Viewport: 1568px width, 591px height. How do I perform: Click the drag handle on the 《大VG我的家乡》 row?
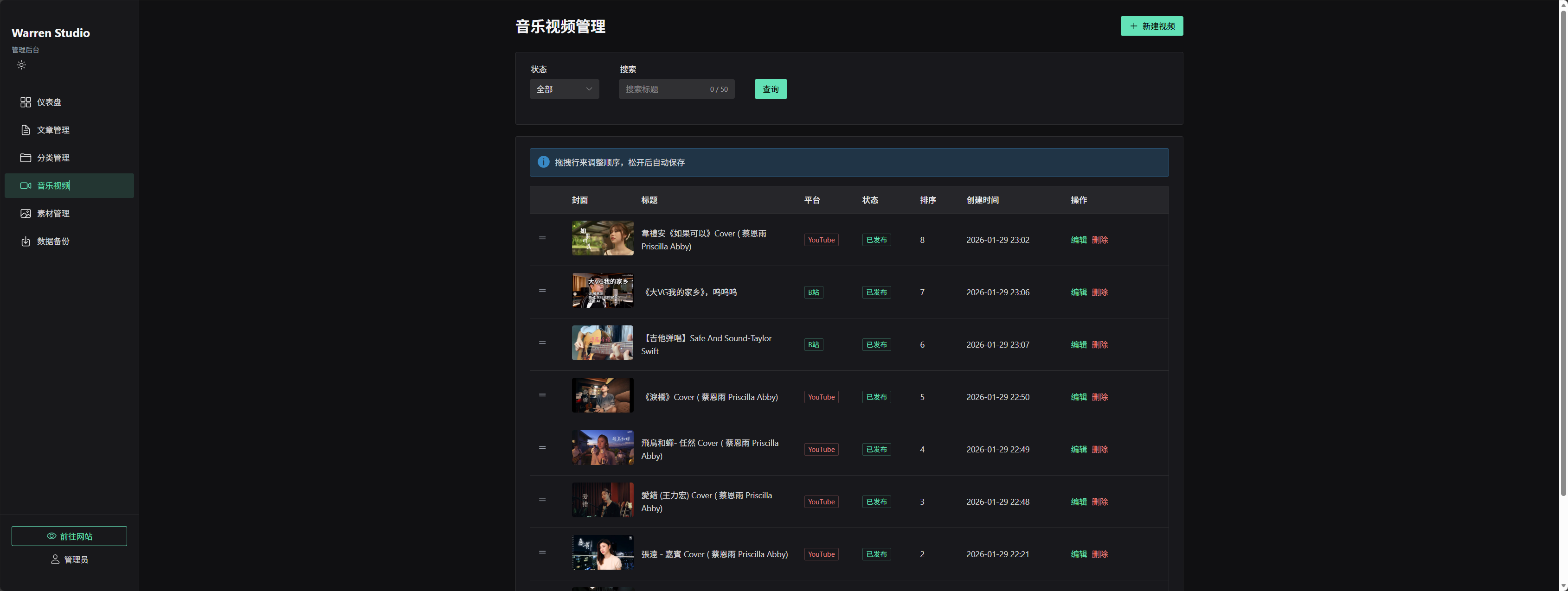coord(542,291)
